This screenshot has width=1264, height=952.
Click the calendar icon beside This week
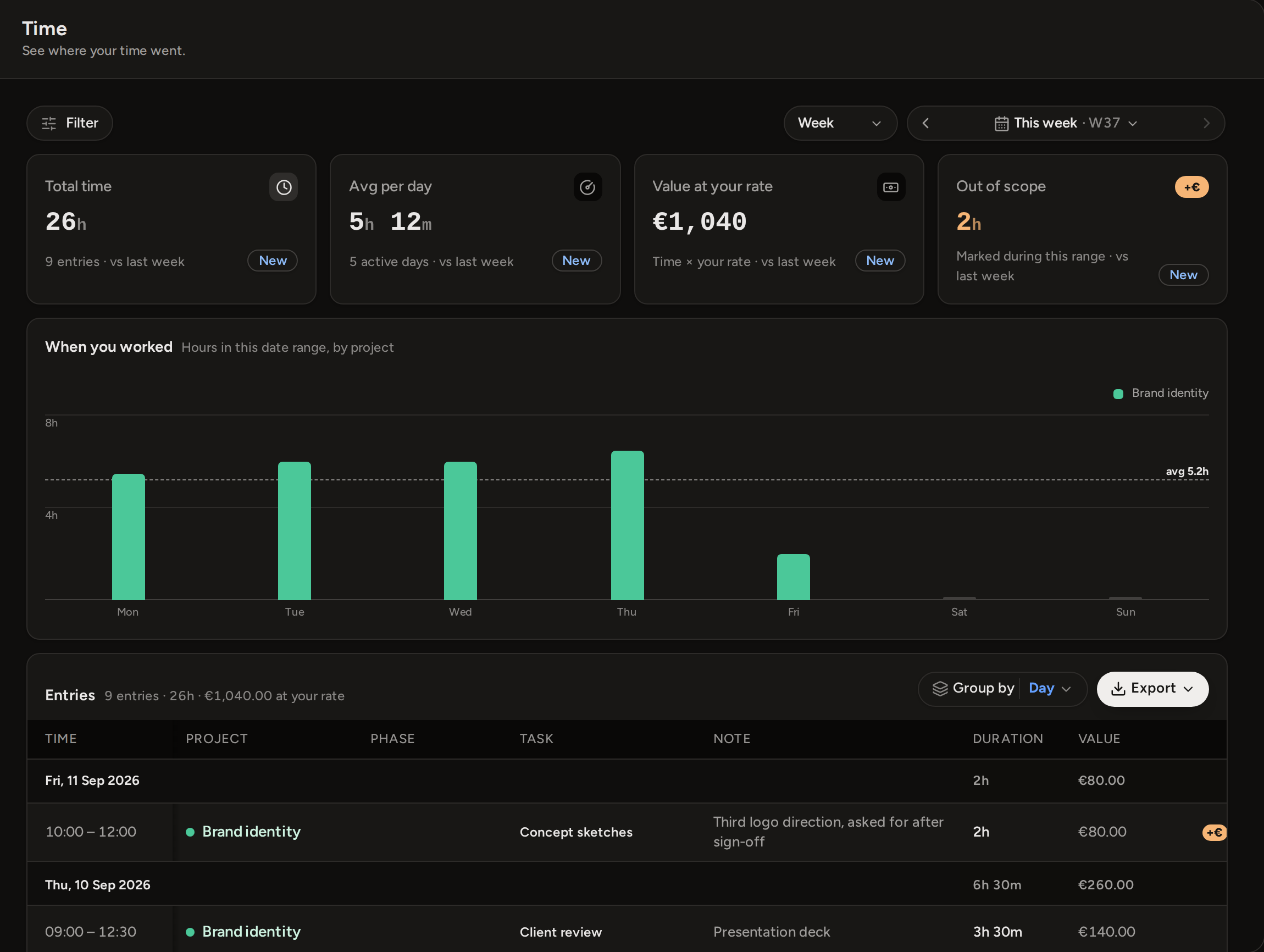pos(1001,124)
